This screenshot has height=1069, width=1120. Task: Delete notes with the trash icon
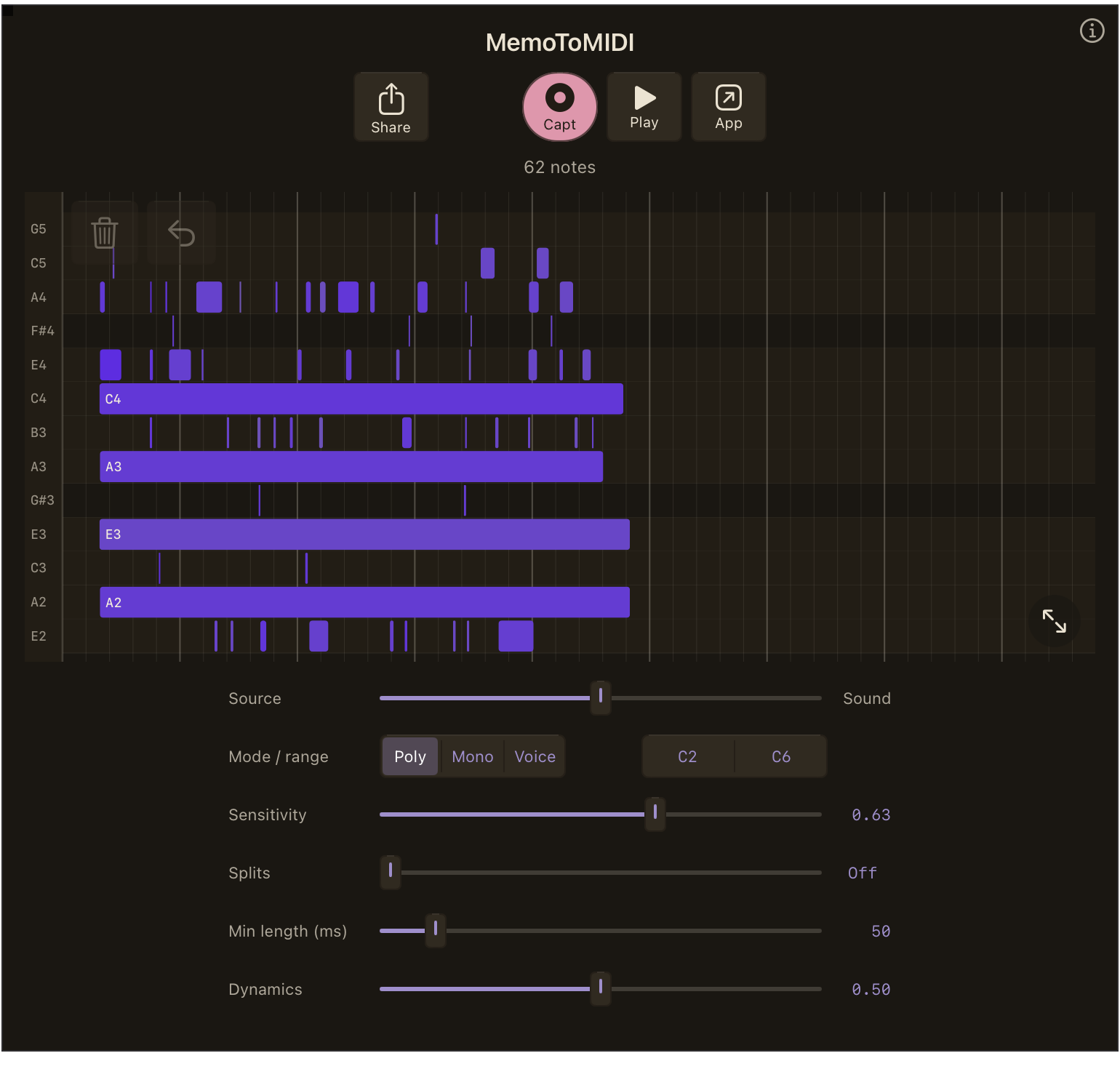105,233
